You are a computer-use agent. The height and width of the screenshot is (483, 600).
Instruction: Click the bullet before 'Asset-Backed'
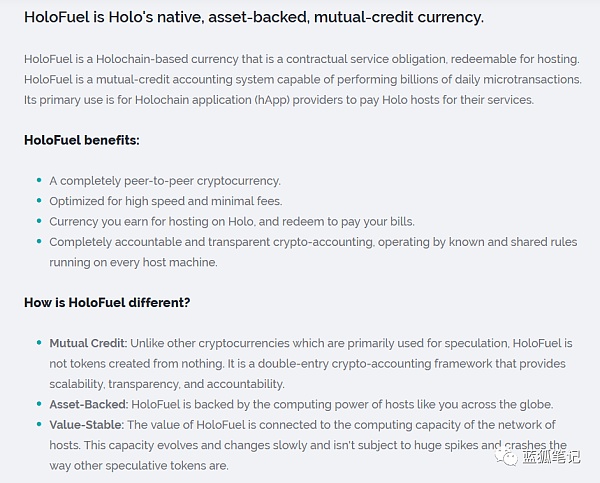coord(39,403)
